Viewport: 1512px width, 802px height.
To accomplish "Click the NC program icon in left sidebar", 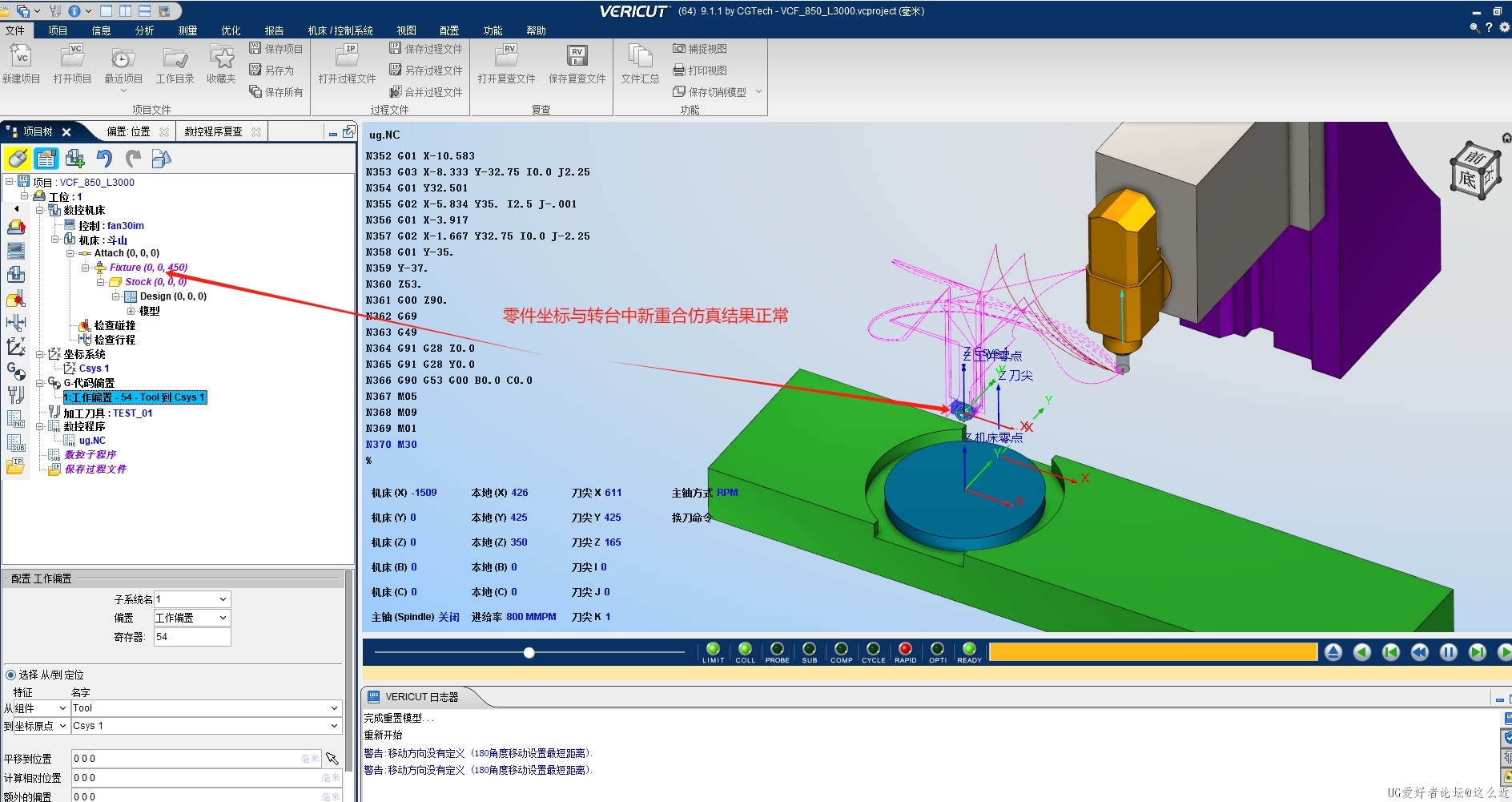I will 16,418.
